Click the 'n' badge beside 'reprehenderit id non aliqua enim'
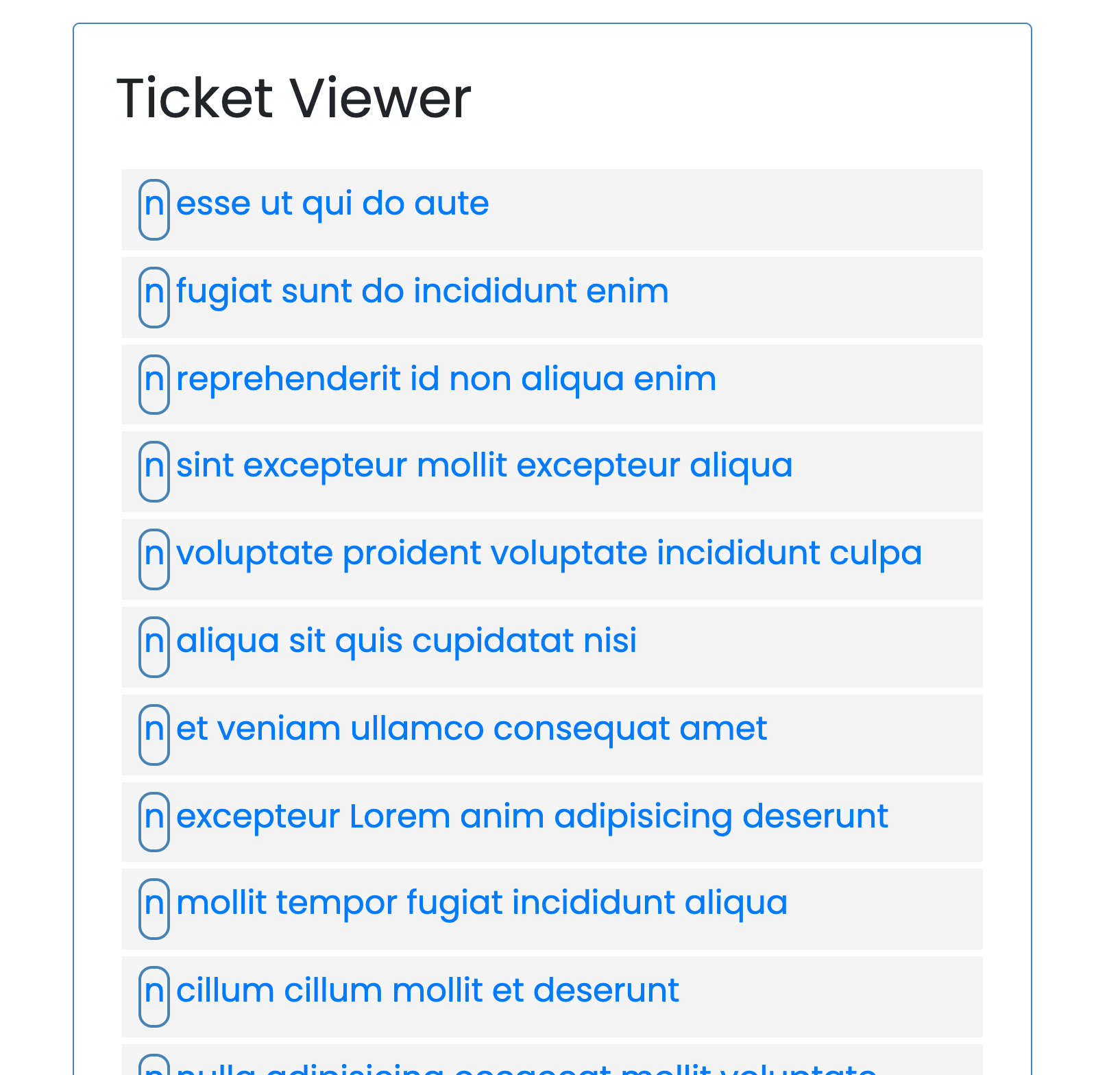The height and width of the screenshot is (1075, 1120). [x=154, y=385]
